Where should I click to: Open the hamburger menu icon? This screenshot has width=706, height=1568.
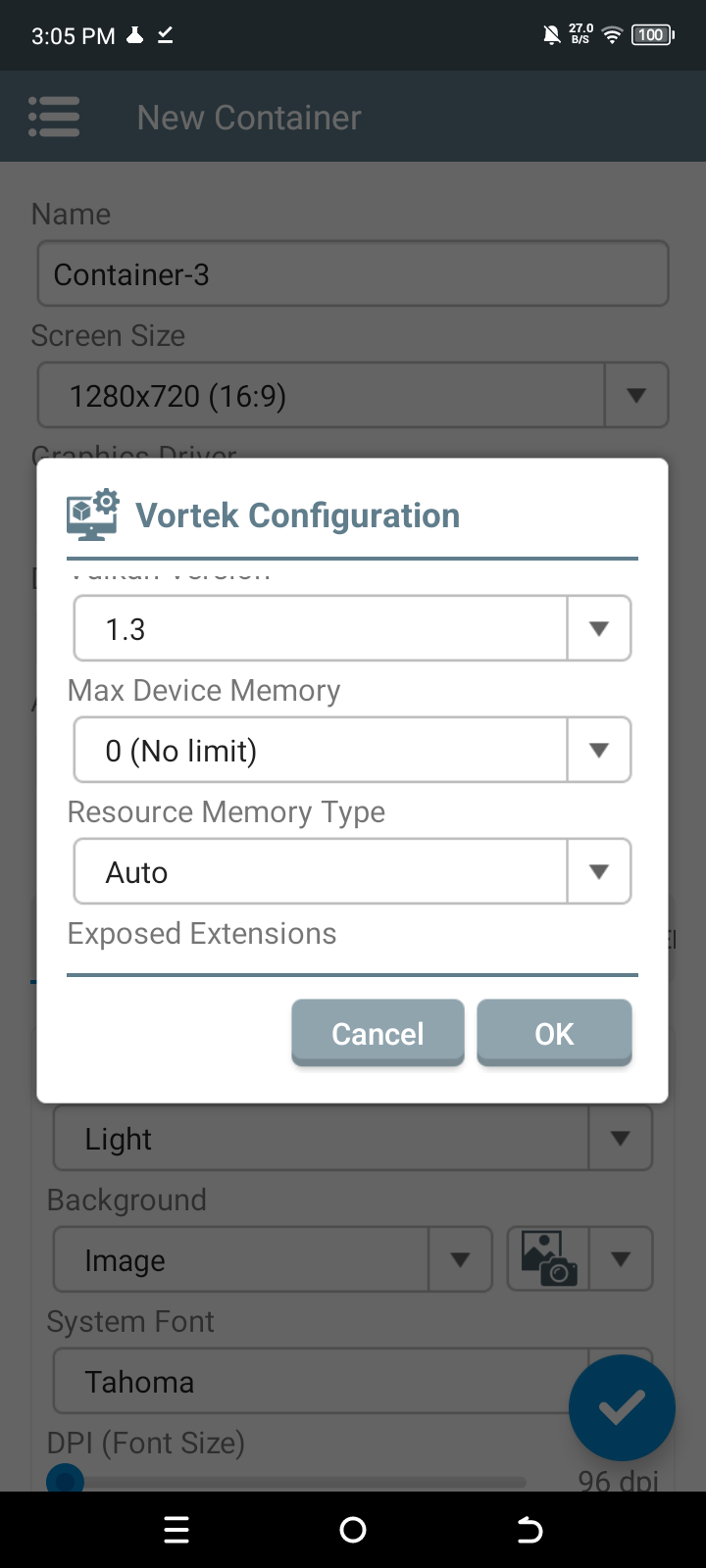click(x=54, y=117)
